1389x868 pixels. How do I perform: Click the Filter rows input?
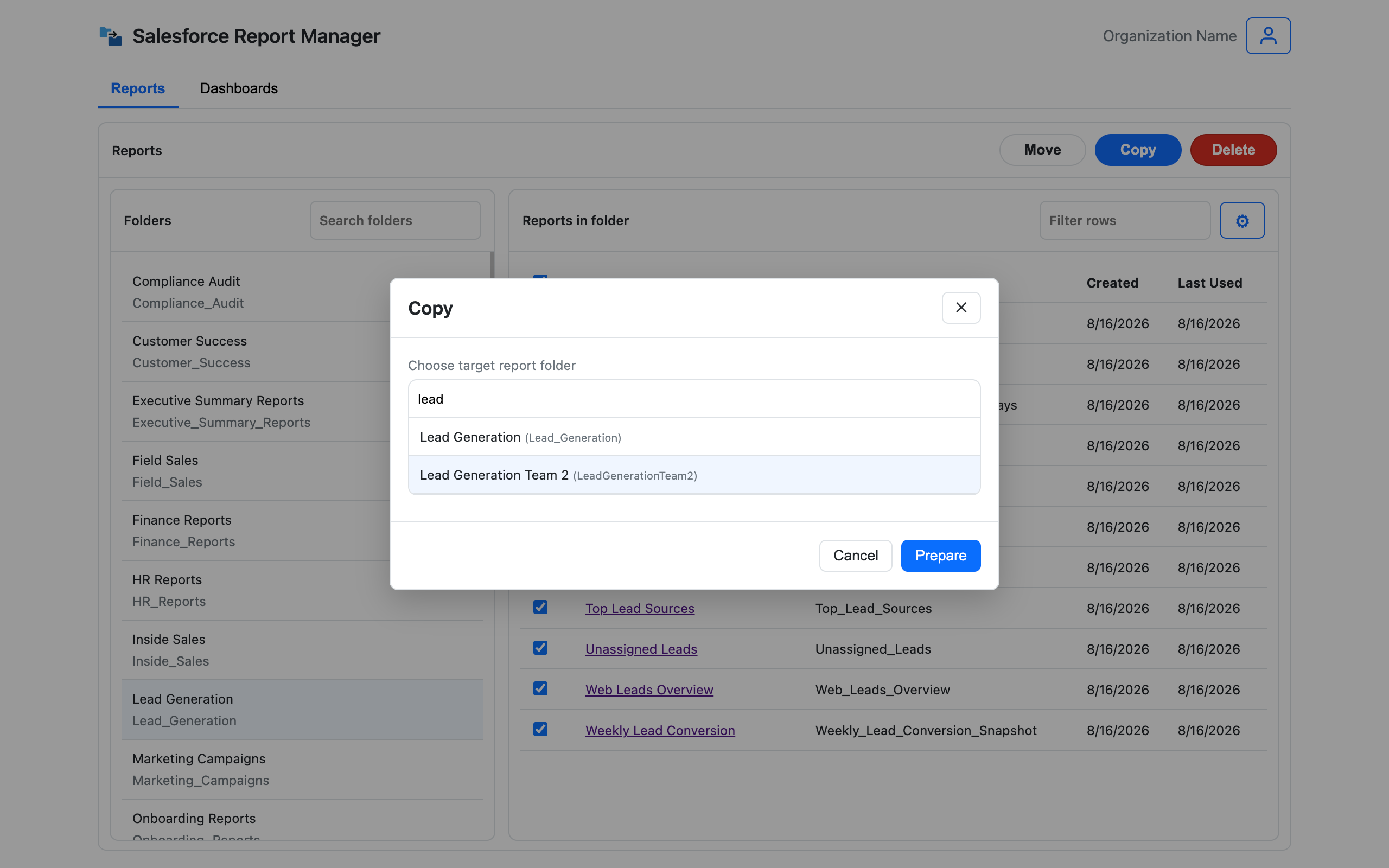click(x=1124, y=220)
